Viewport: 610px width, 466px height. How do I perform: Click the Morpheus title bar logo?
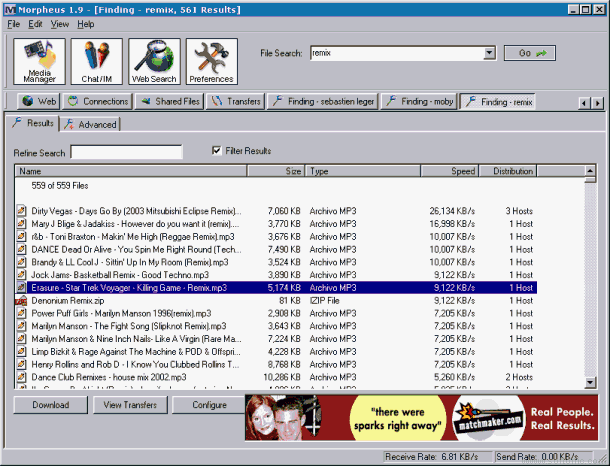10,10
